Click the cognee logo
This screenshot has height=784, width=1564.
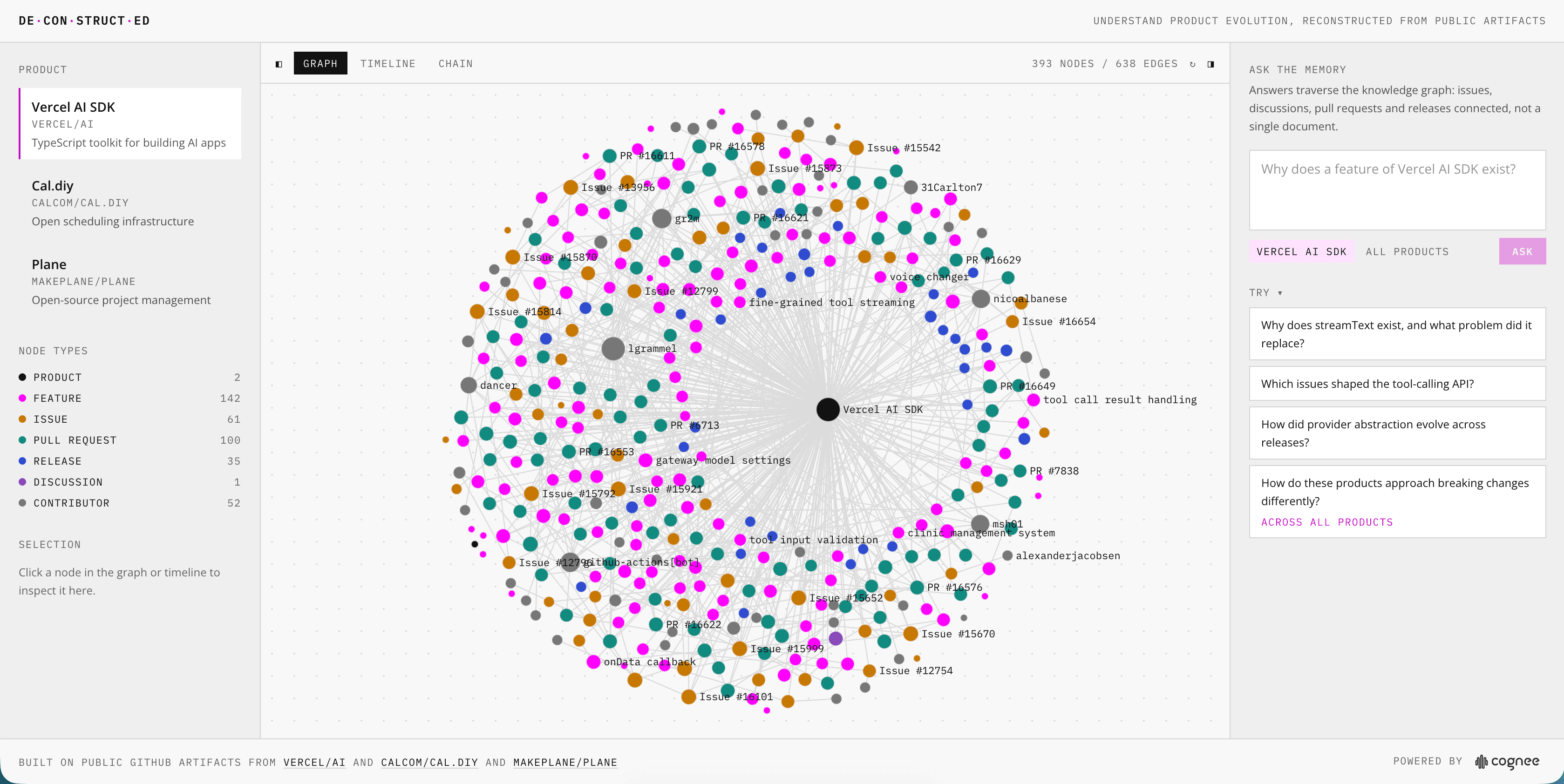[1508, 762]
